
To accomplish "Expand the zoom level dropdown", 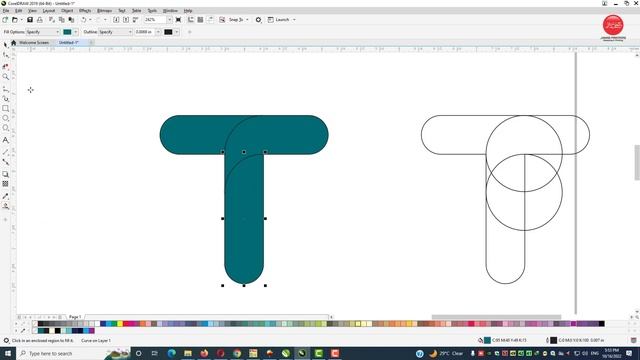I will pos(169,20).
